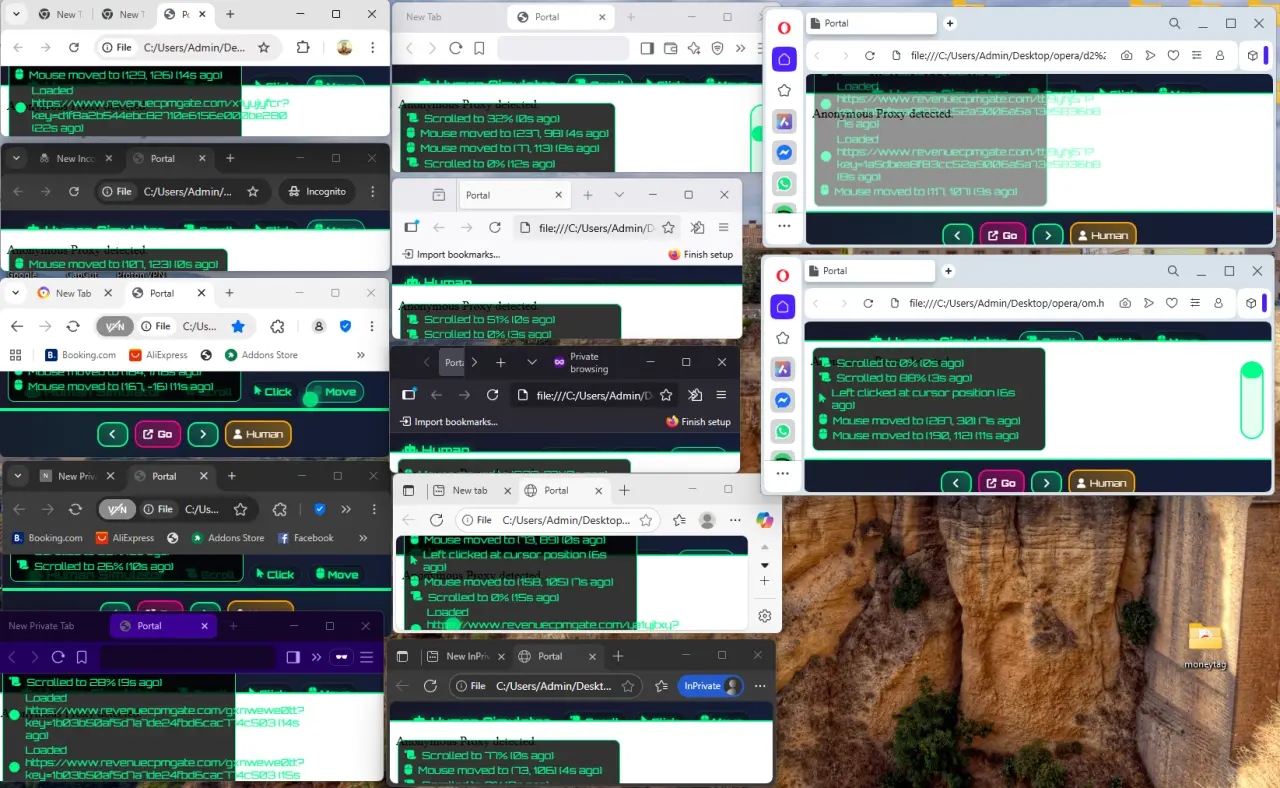Switch to the New Private Tab in purple Brave window
Viewport: 1280px width, 788px height.
tap(42, 626)
